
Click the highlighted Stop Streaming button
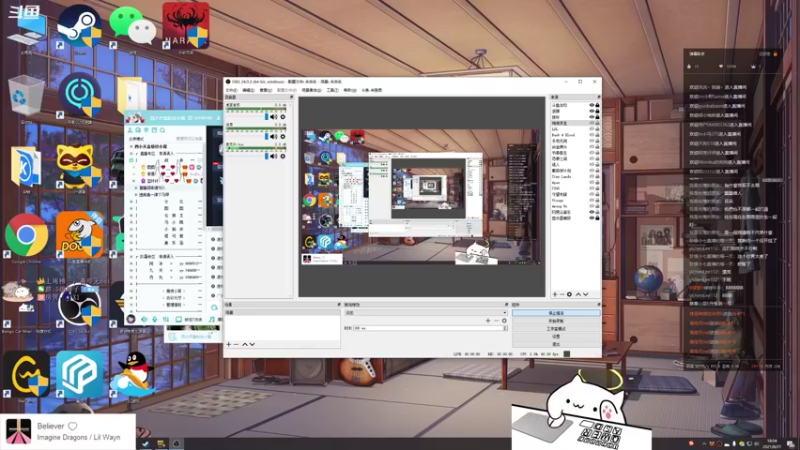[556, 313]
